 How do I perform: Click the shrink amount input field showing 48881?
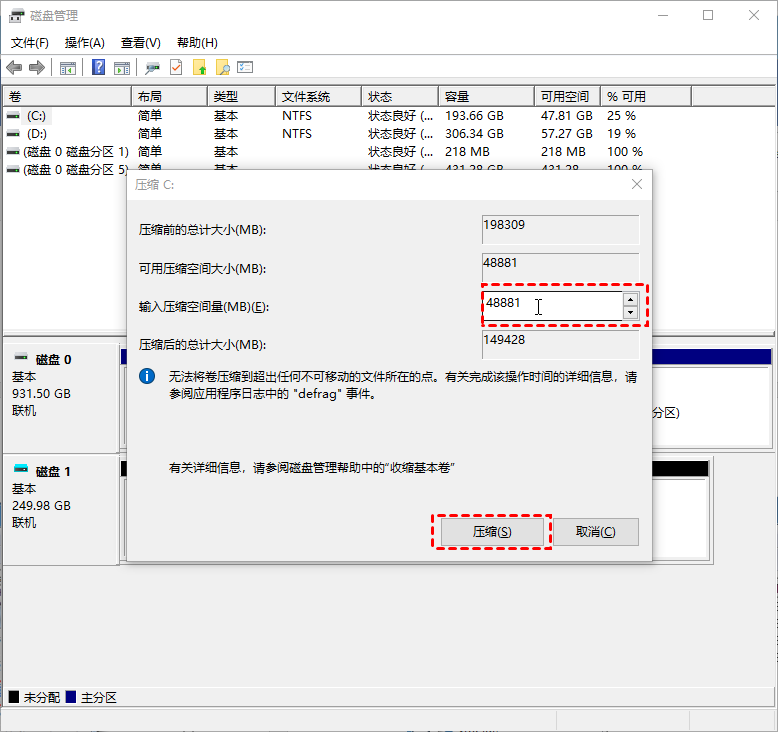[552, 306]
